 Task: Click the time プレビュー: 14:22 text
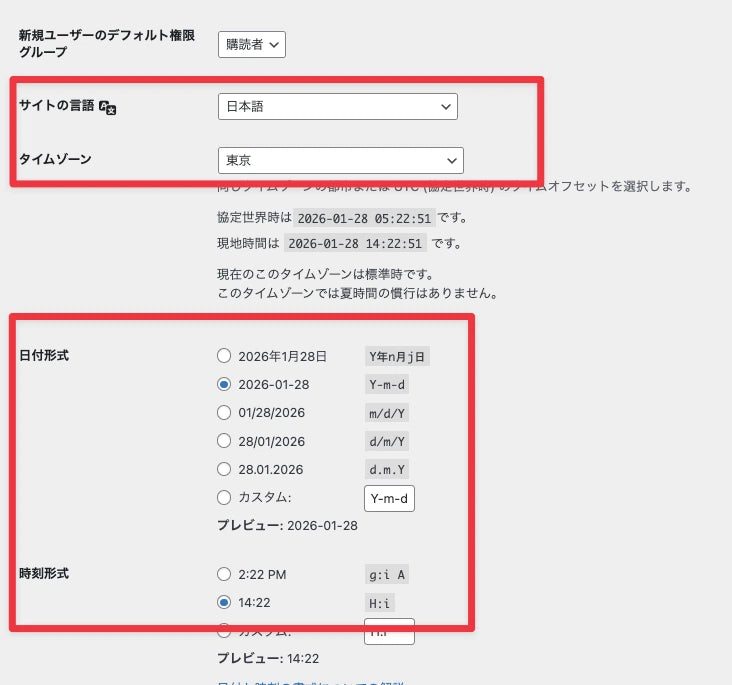[268, 658]
